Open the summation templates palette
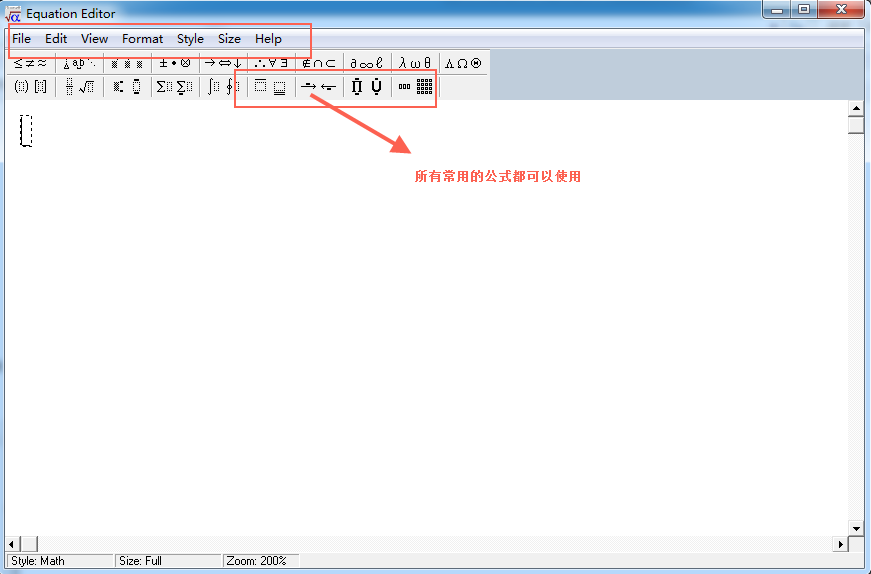The height and width of the screenshot is (574, 871). click(174, 87)
